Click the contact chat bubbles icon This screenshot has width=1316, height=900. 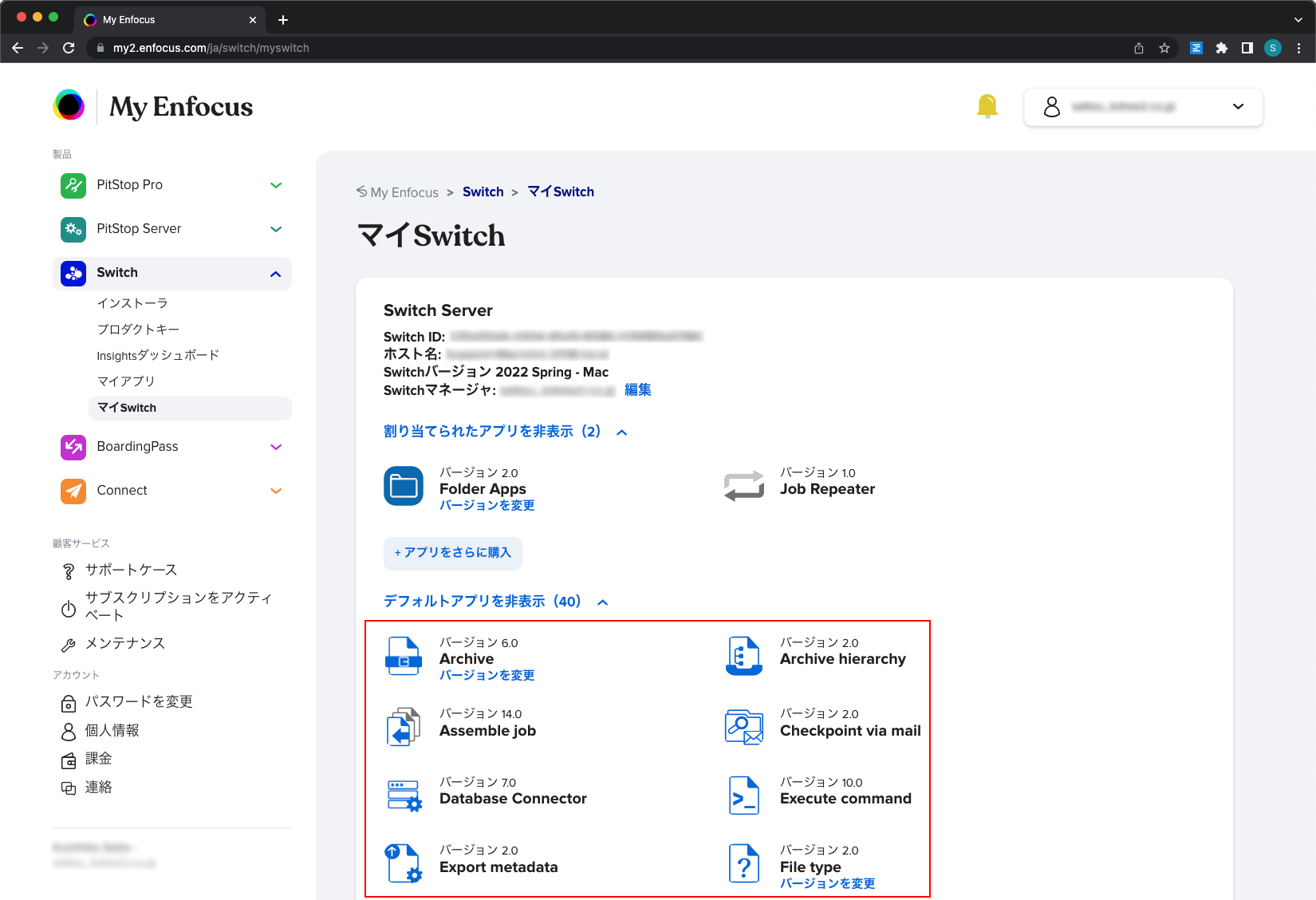(x=69, y=788)
